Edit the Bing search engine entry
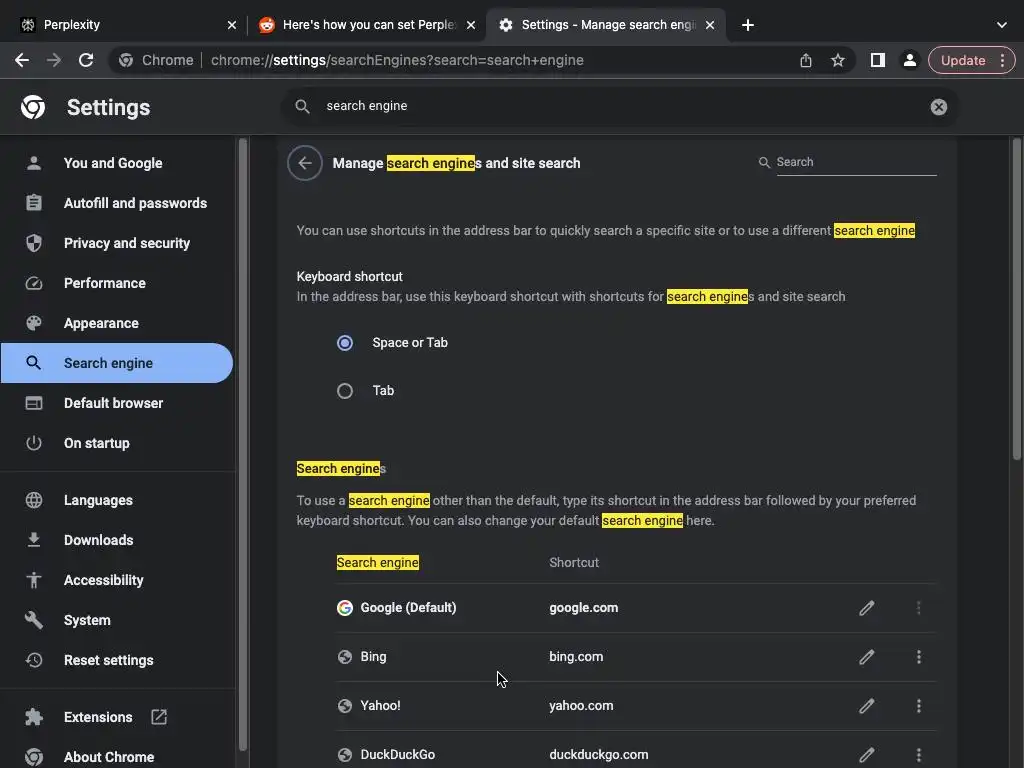The image size is (1024, 768). (x=867, y=657)
